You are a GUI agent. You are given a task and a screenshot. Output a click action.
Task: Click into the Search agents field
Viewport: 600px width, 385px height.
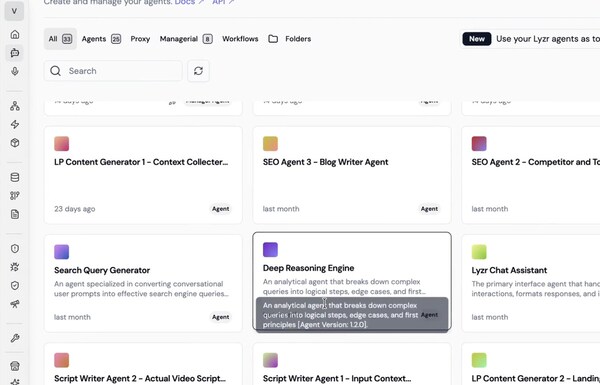pos(113,71)
